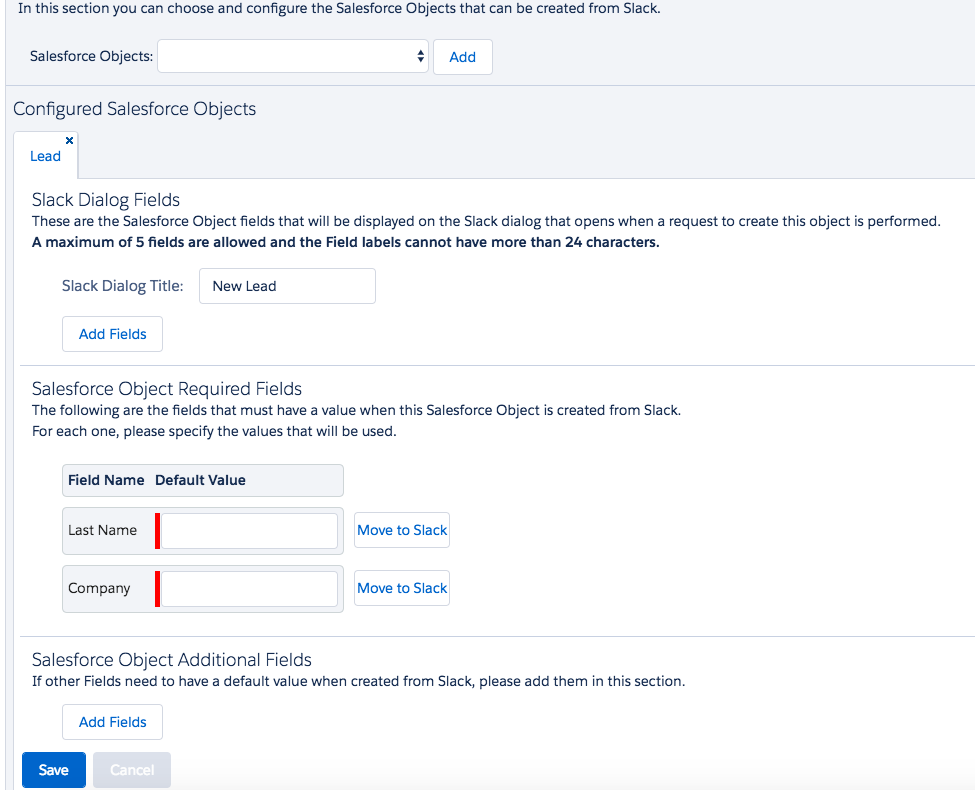The image size is (975, 790).
Task: Click the stepper arrows on the object selector
Action: pyautogui.click(x=420, y=56)
